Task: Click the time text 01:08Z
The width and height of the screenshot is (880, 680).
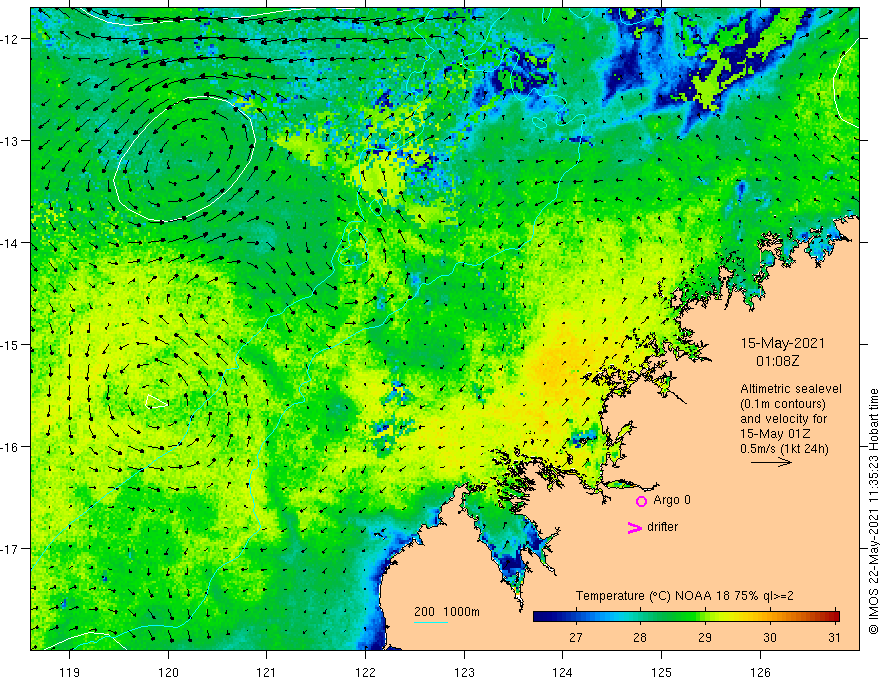Action: (x=777, y=361)
